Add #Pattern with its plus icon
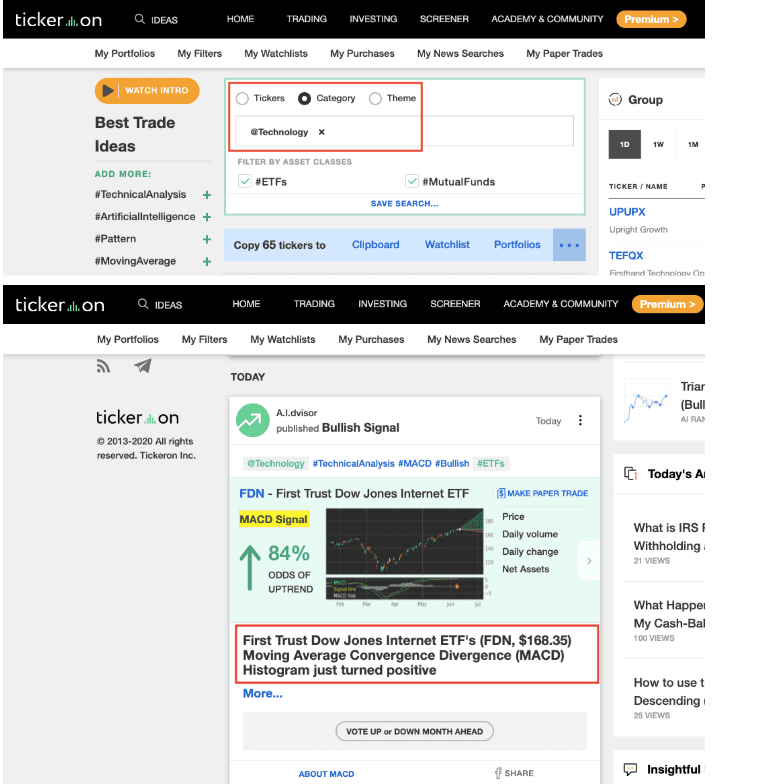 pos(206,240)
